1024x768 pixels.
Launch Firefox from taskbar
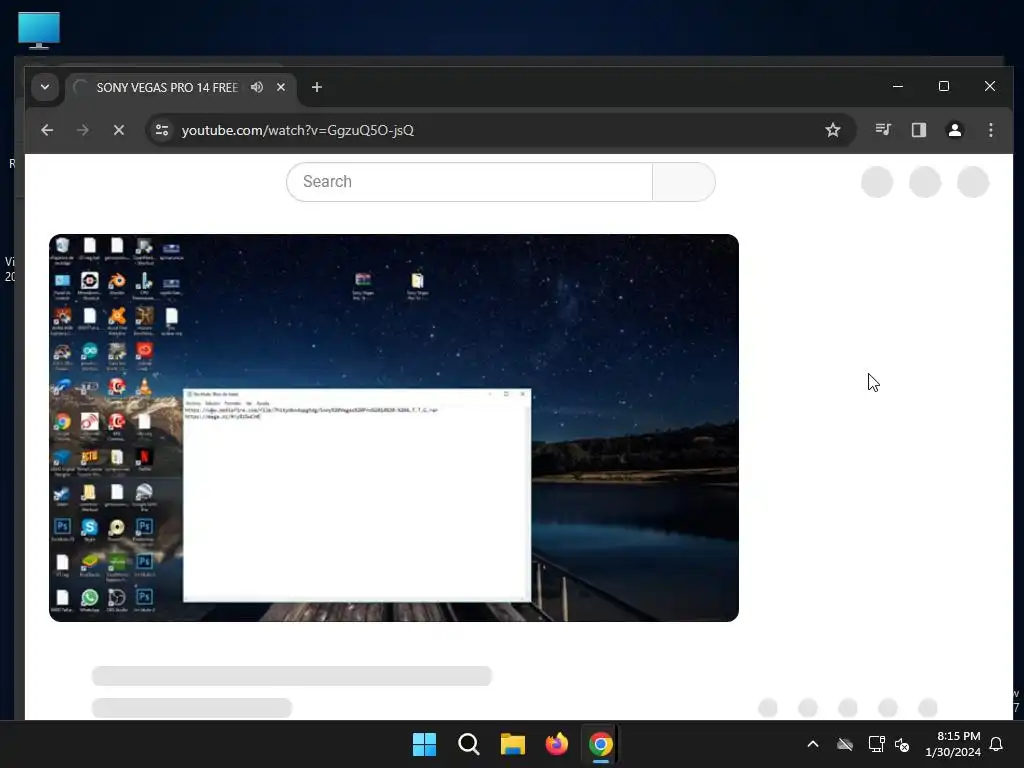point(557,744)
